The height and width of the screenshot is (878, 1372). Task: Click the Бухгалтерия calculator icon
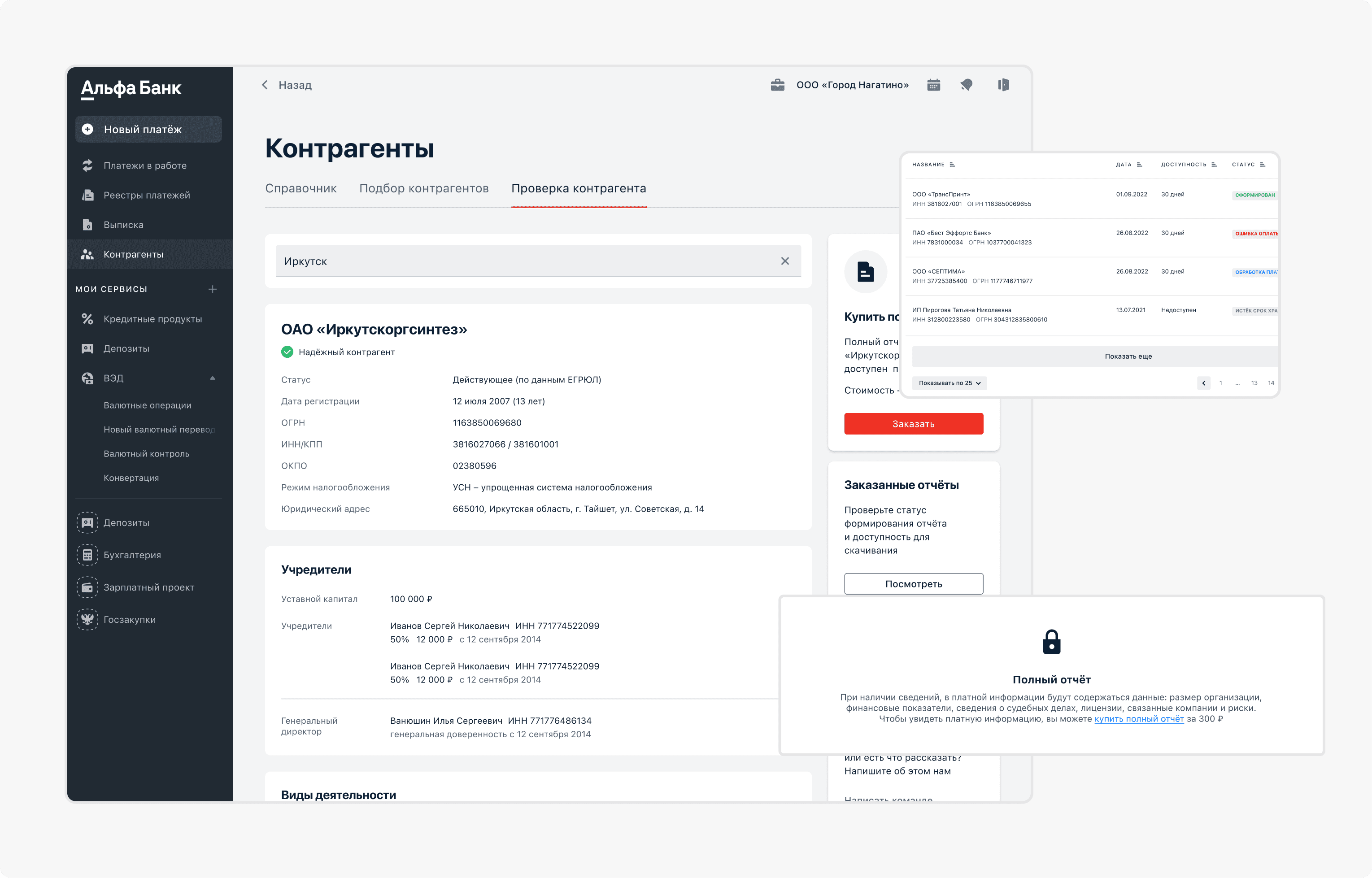(87, 555)
